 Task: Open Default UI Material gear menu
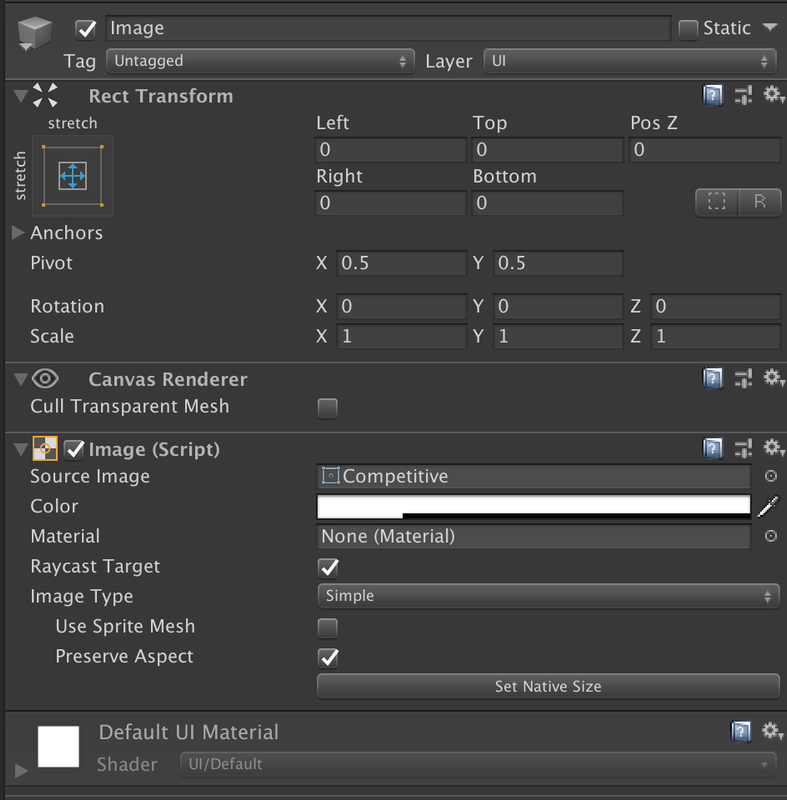point(773,731)
